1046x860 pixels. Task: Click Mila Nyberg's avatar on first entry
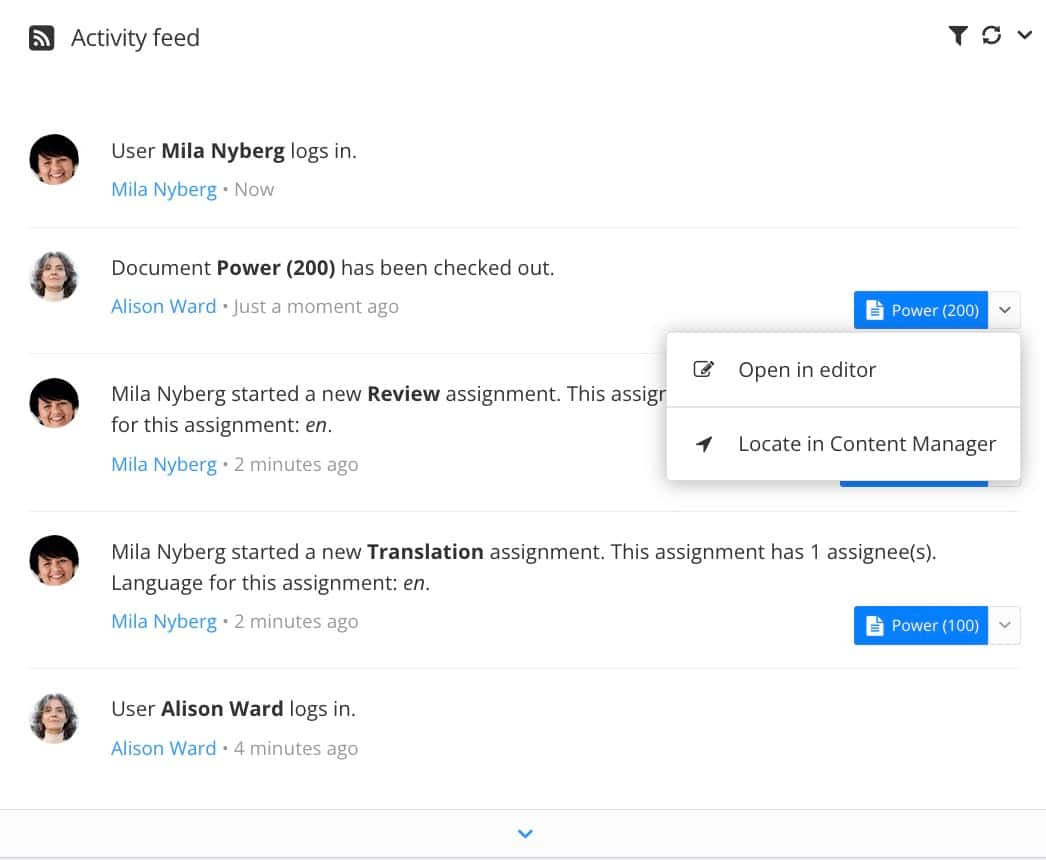(x=54, y=160)
